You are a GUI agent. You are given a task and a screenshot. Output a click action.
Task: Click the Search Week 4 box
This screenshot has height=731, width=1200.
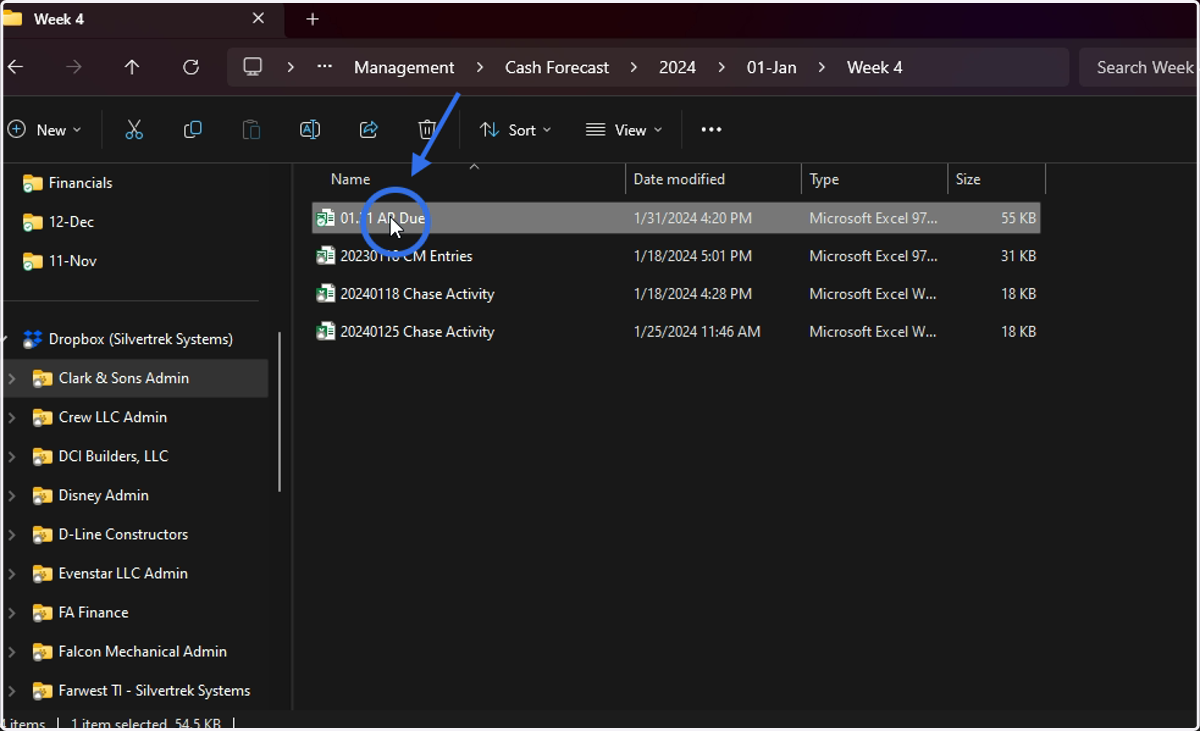click(1139, 67)
